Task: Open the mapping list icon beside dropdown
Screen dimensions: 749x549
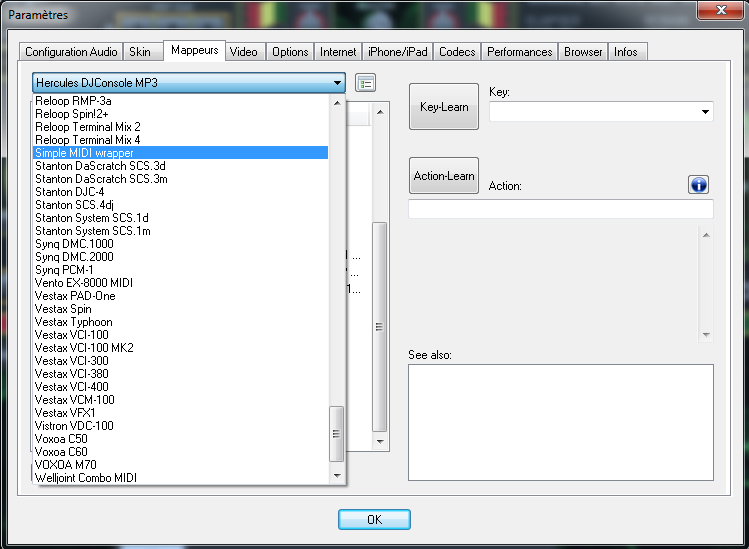Action: click(x=365, y=83)
